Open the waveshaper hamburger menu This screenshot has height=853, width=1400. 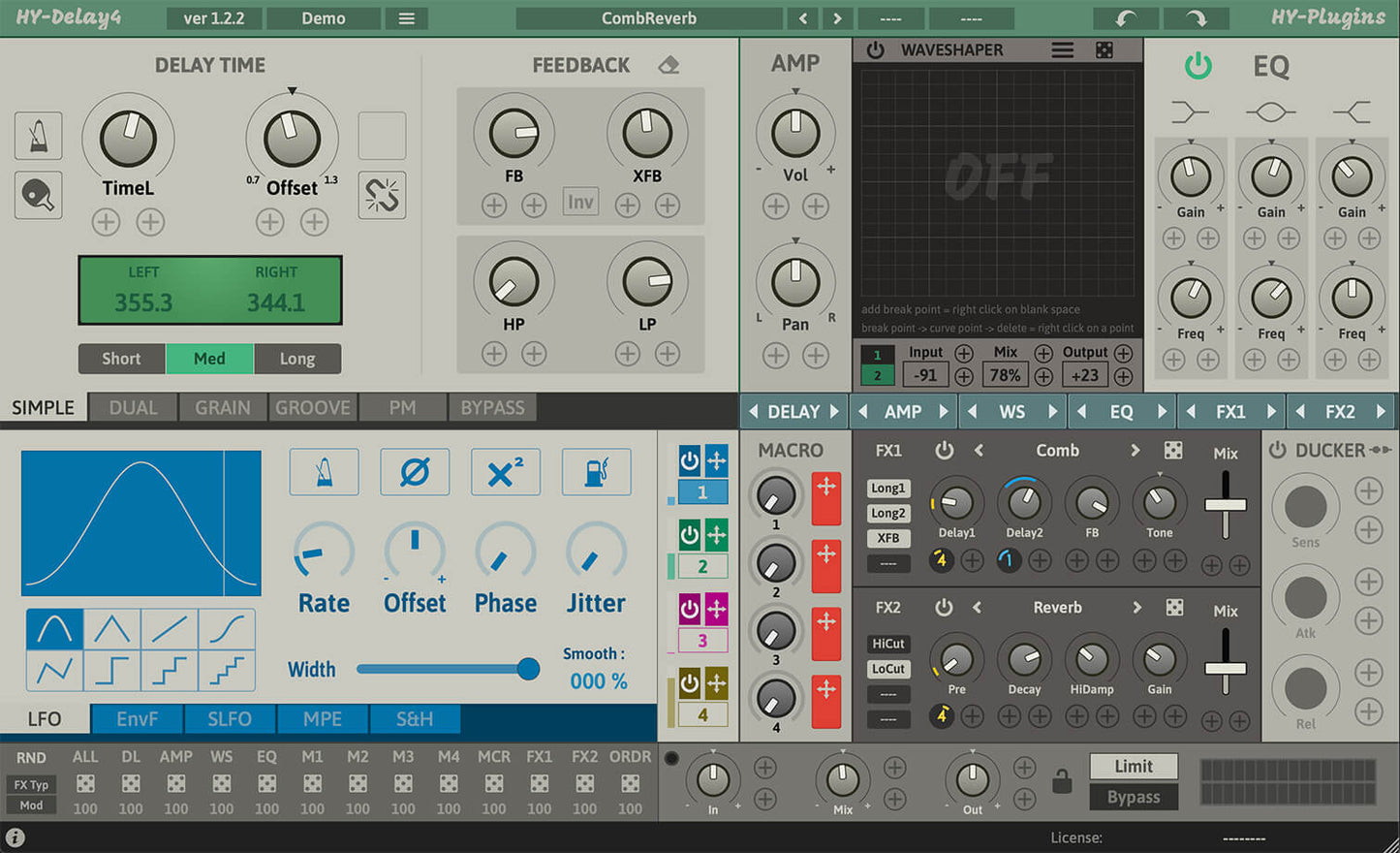(1063, 49)
